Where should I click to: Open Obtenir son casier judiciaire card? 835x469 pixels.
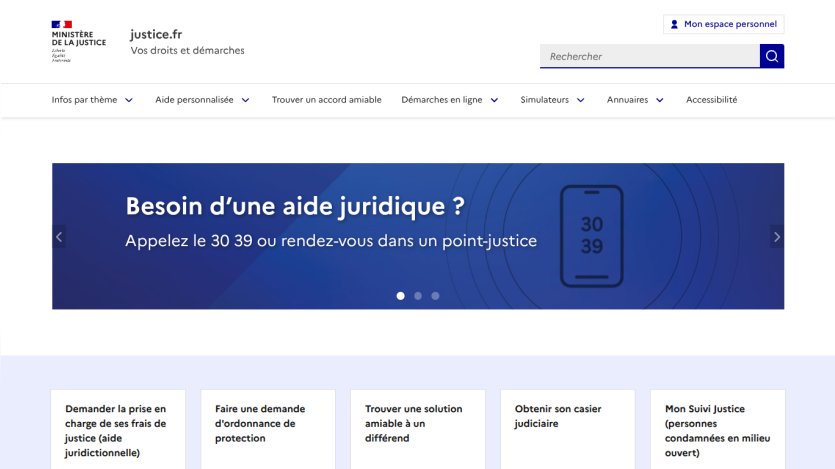(568, 430)
